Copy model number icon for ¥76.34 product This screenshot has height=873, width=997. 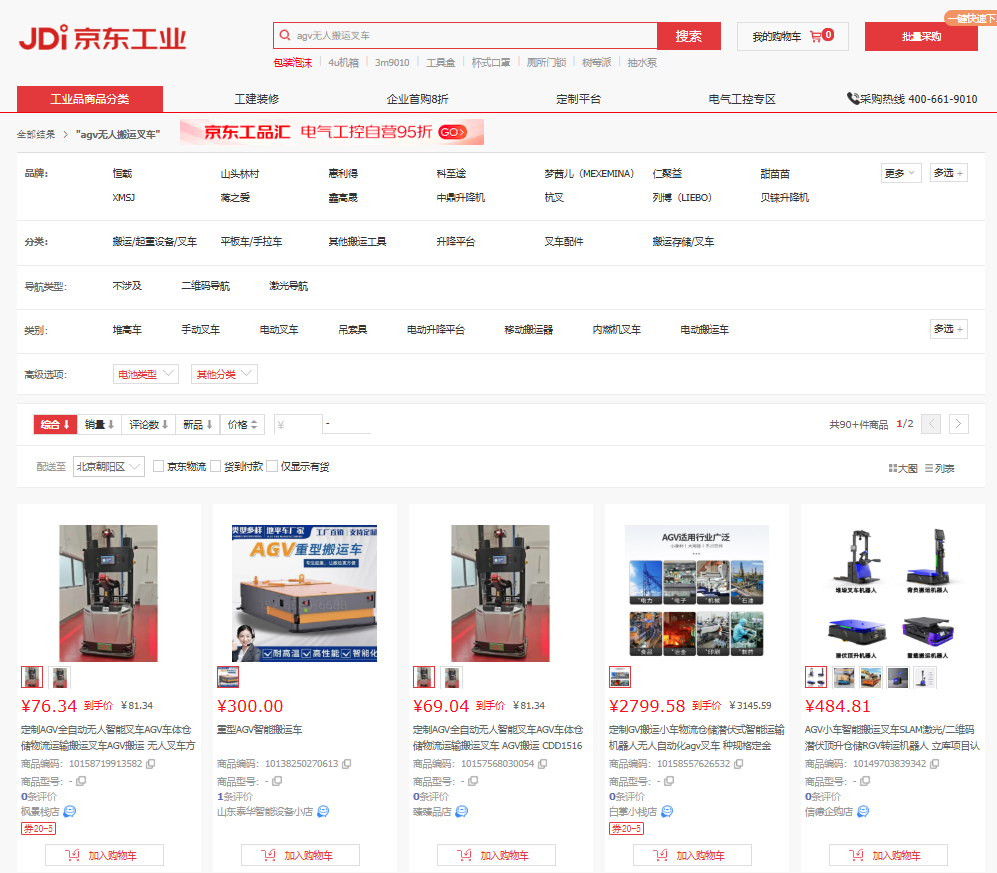click(81, 781)
